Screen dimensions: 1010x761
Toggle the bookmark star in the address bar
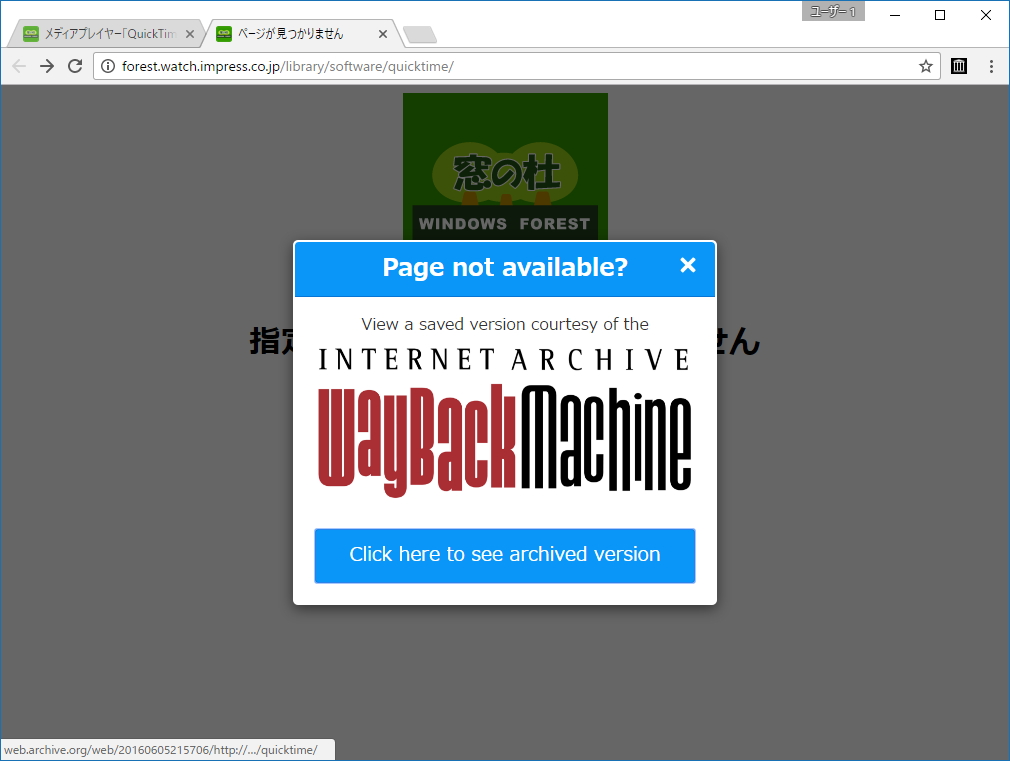coord(925,66)
